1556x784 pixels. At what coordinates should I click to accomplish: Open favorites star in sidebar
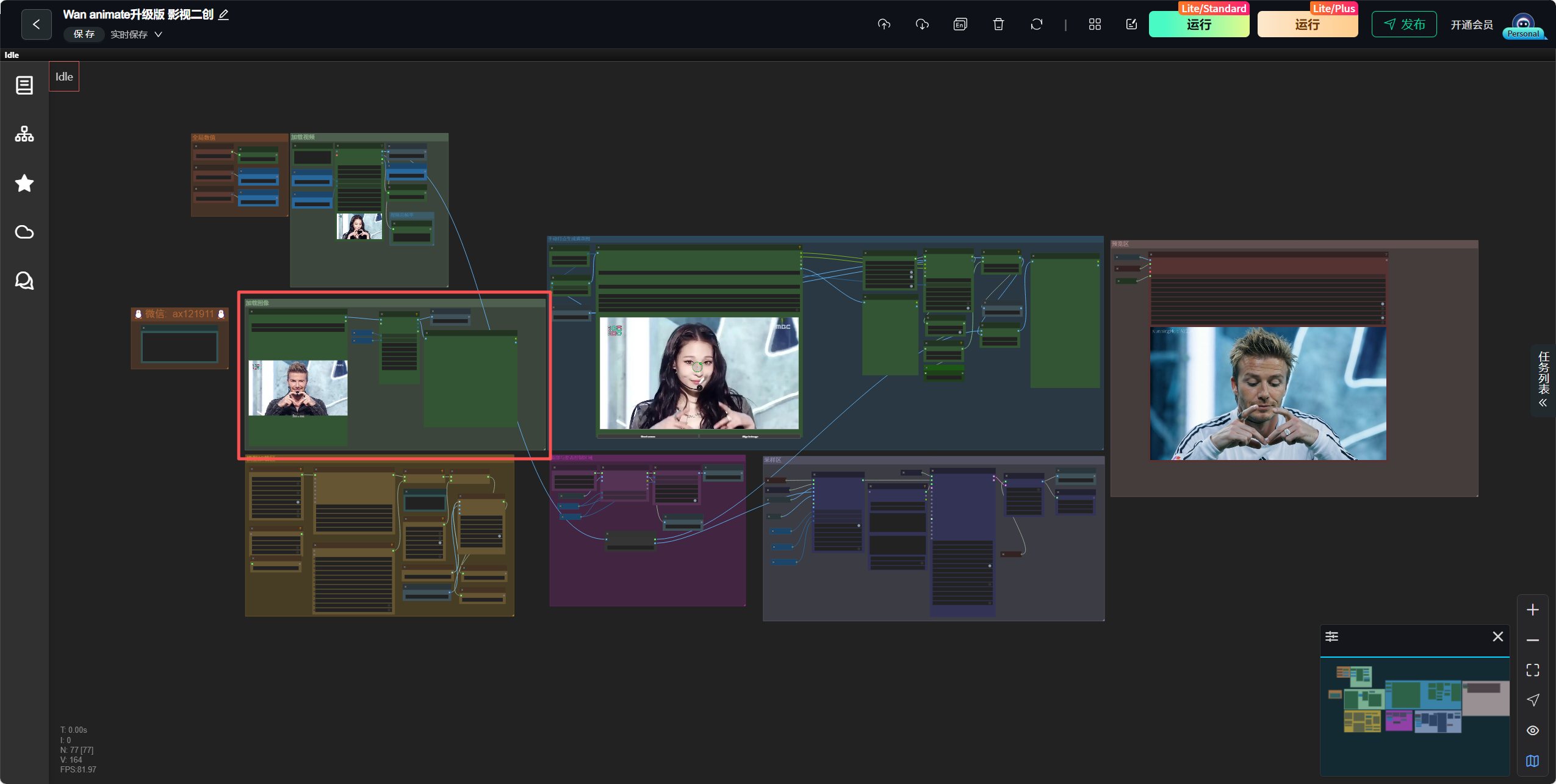click(24, 183)
